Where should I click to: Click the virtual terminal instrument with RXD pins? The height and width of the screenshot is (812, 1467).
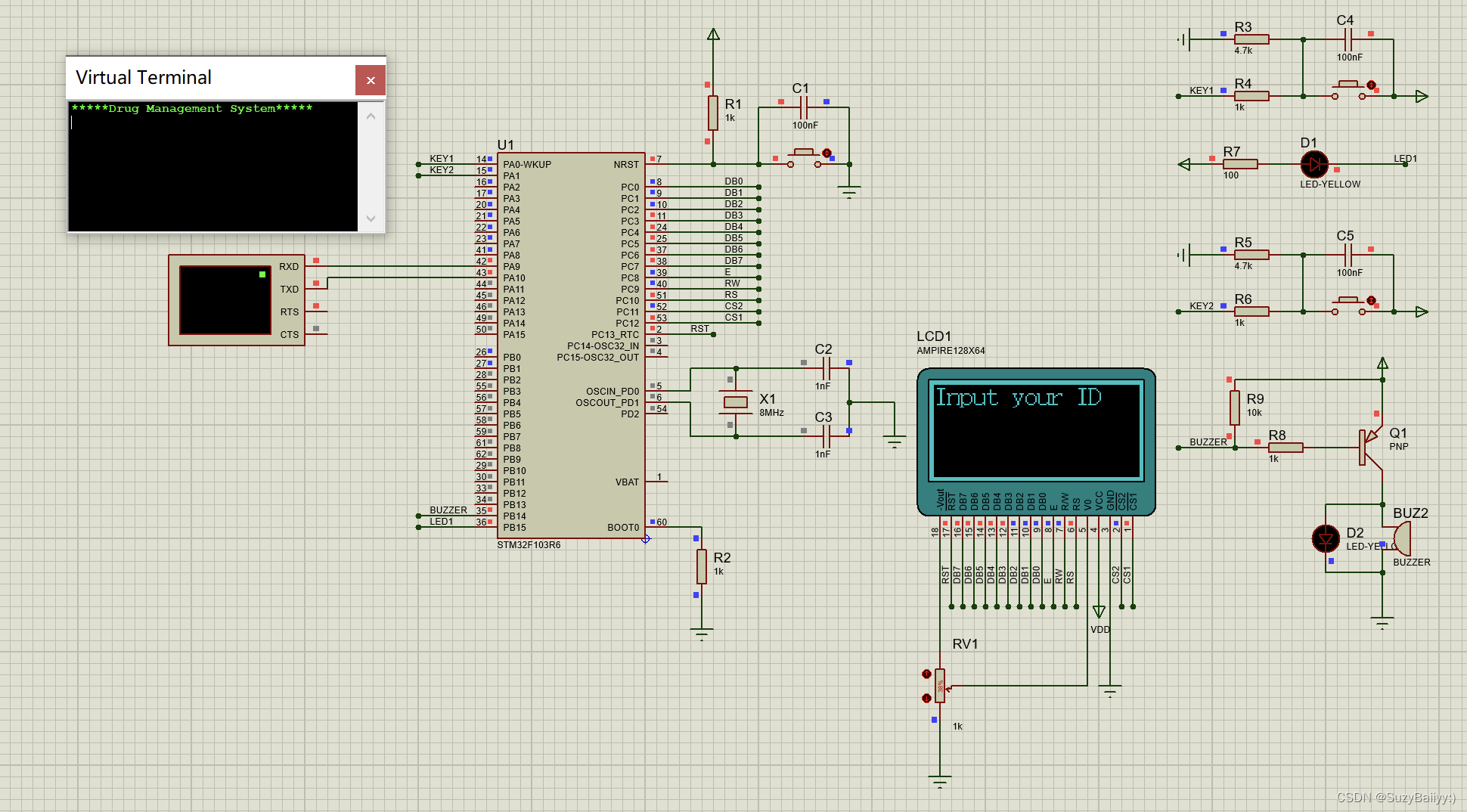[x=236, y=300]
